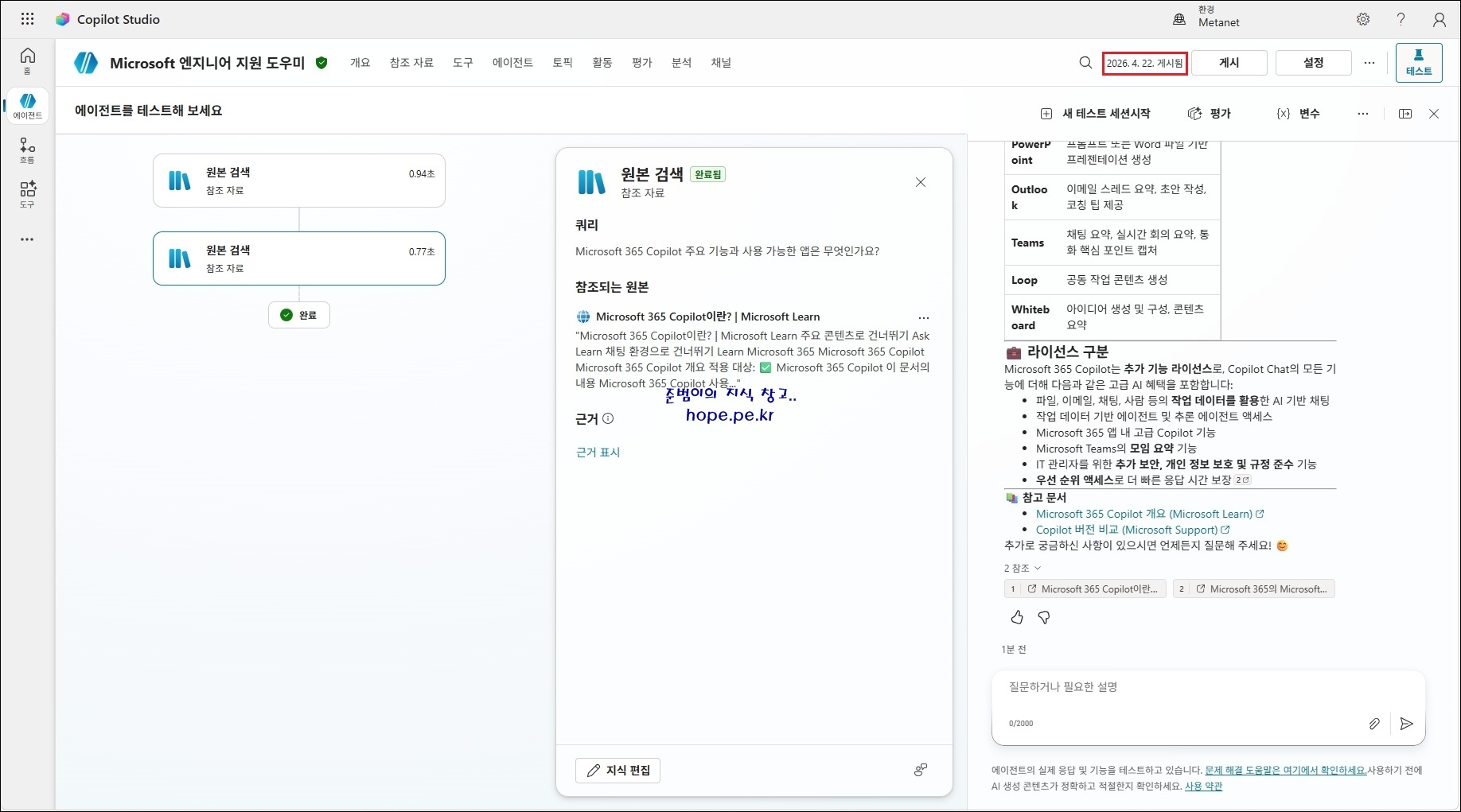The image size is (1461, 812).
Task: Click the search magnifier icon
Action: [x=1085, y=63]
